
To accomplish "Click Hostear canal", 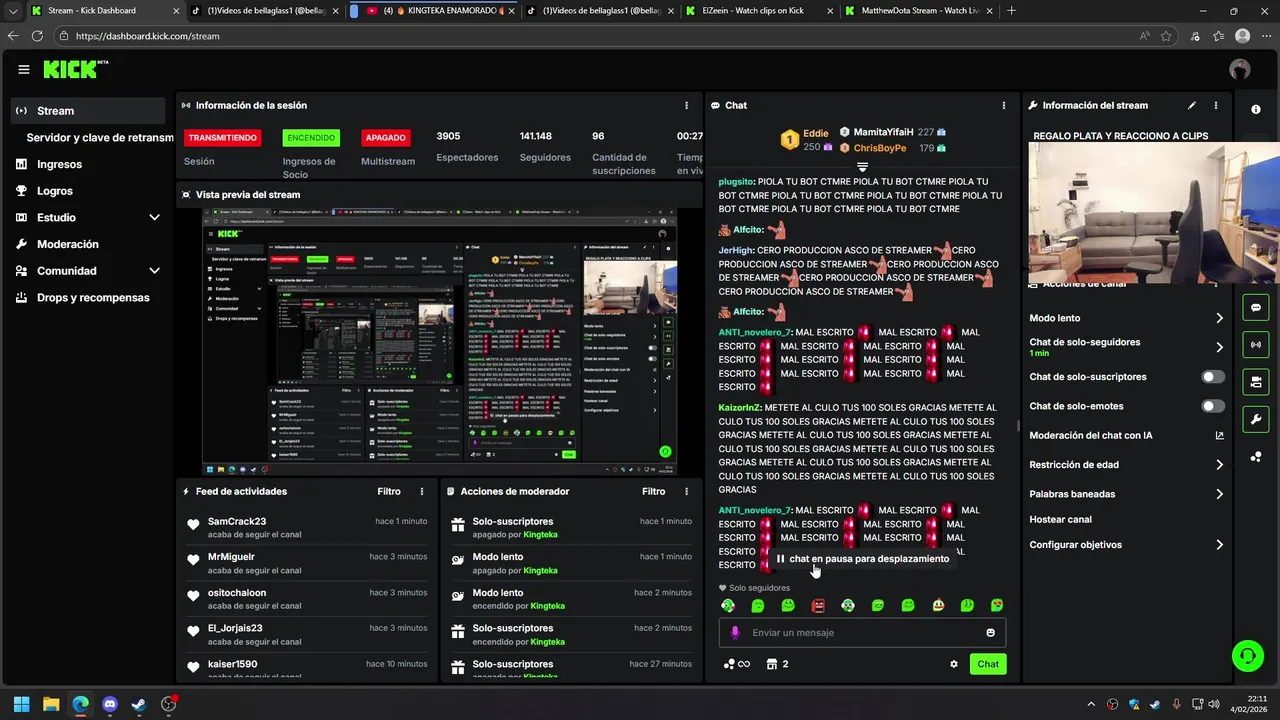I will tap(1061, 520).
